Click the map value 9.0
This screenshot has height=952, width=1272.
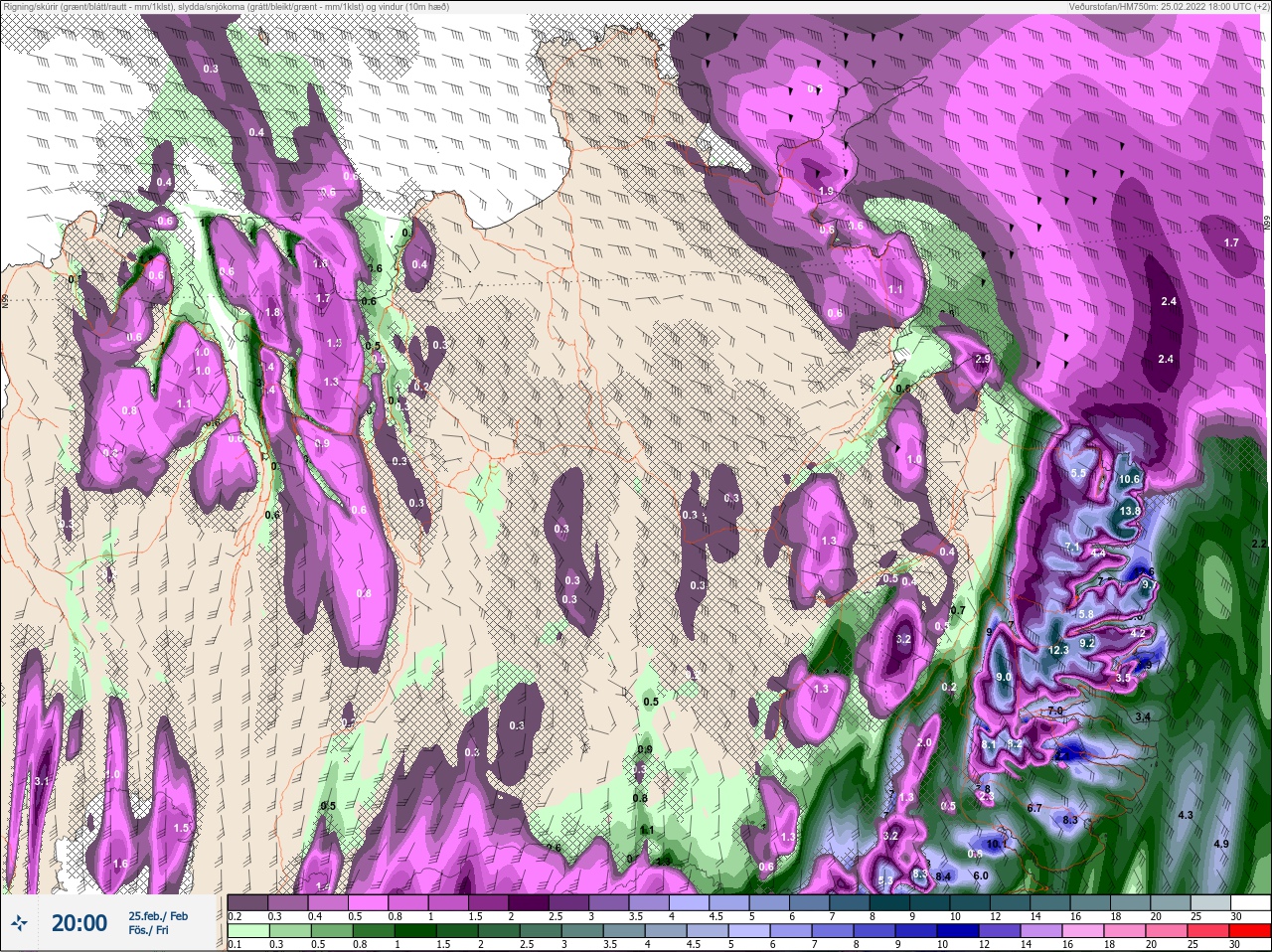coord(1004,678)
